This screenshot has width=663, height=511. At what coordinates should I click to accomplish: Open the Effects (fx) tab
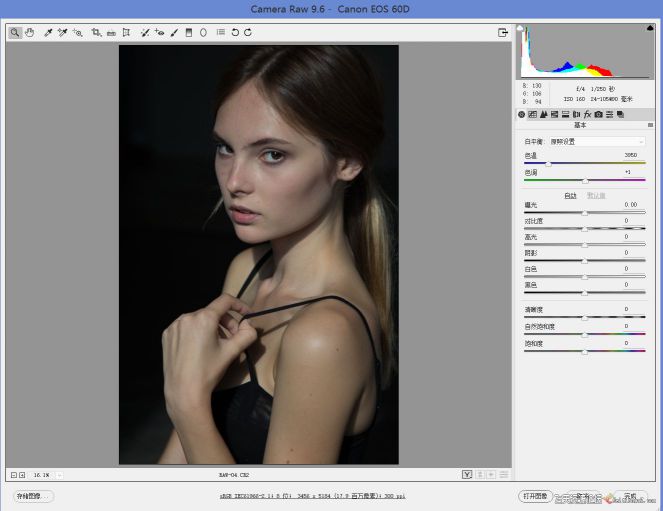click(x=587, y=115)
